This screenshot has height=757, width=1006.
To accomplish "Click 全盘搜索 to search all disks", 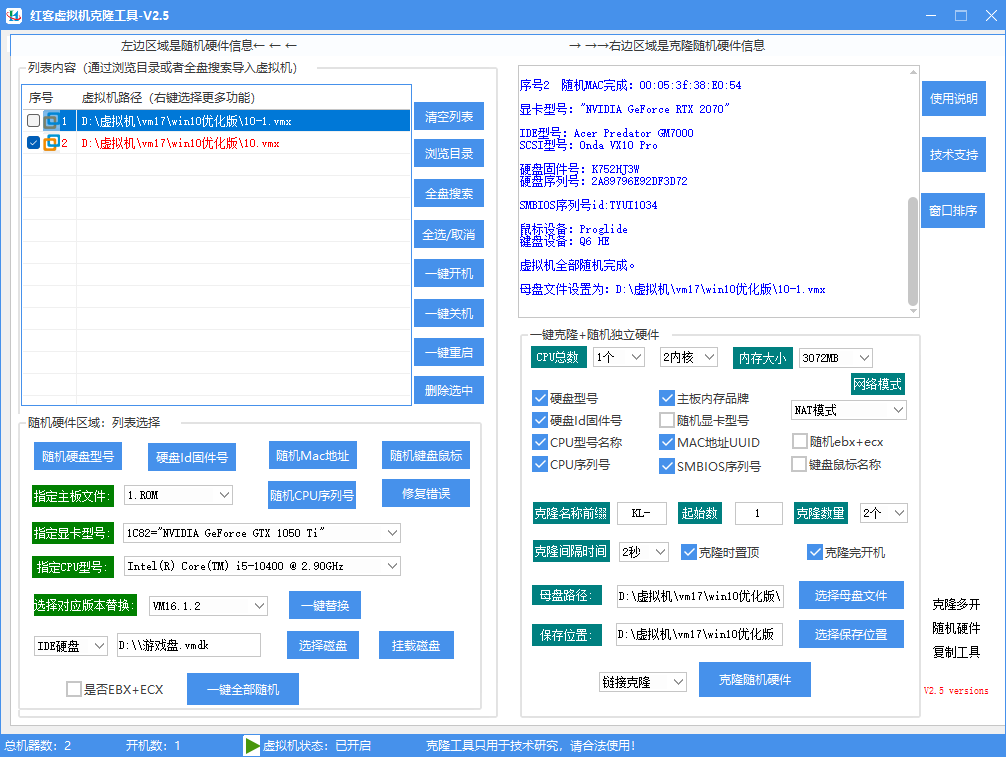I will (448, 194).
